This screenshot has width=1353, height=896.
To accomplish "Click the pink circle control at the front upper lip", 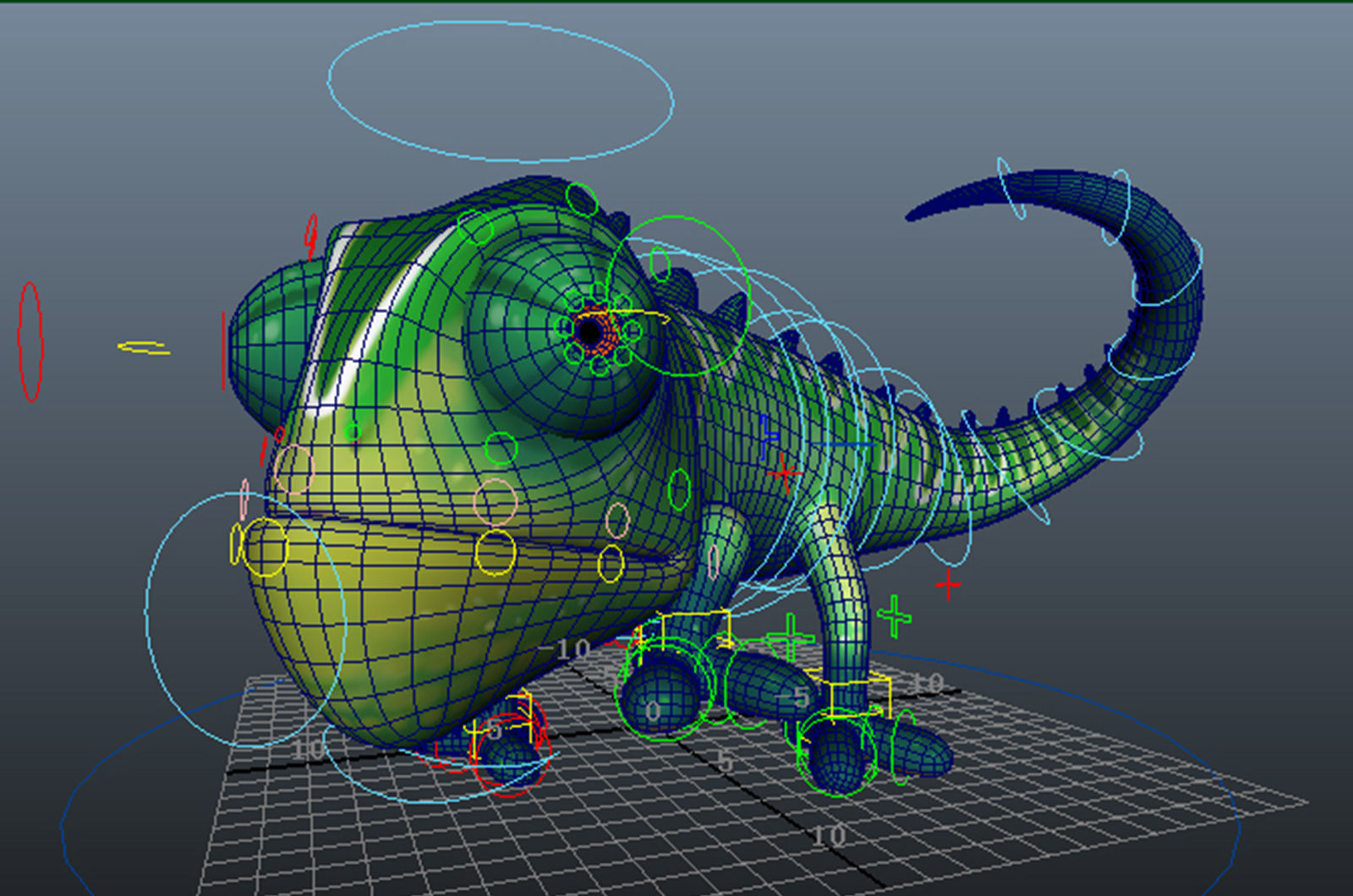I will point(293,469).
